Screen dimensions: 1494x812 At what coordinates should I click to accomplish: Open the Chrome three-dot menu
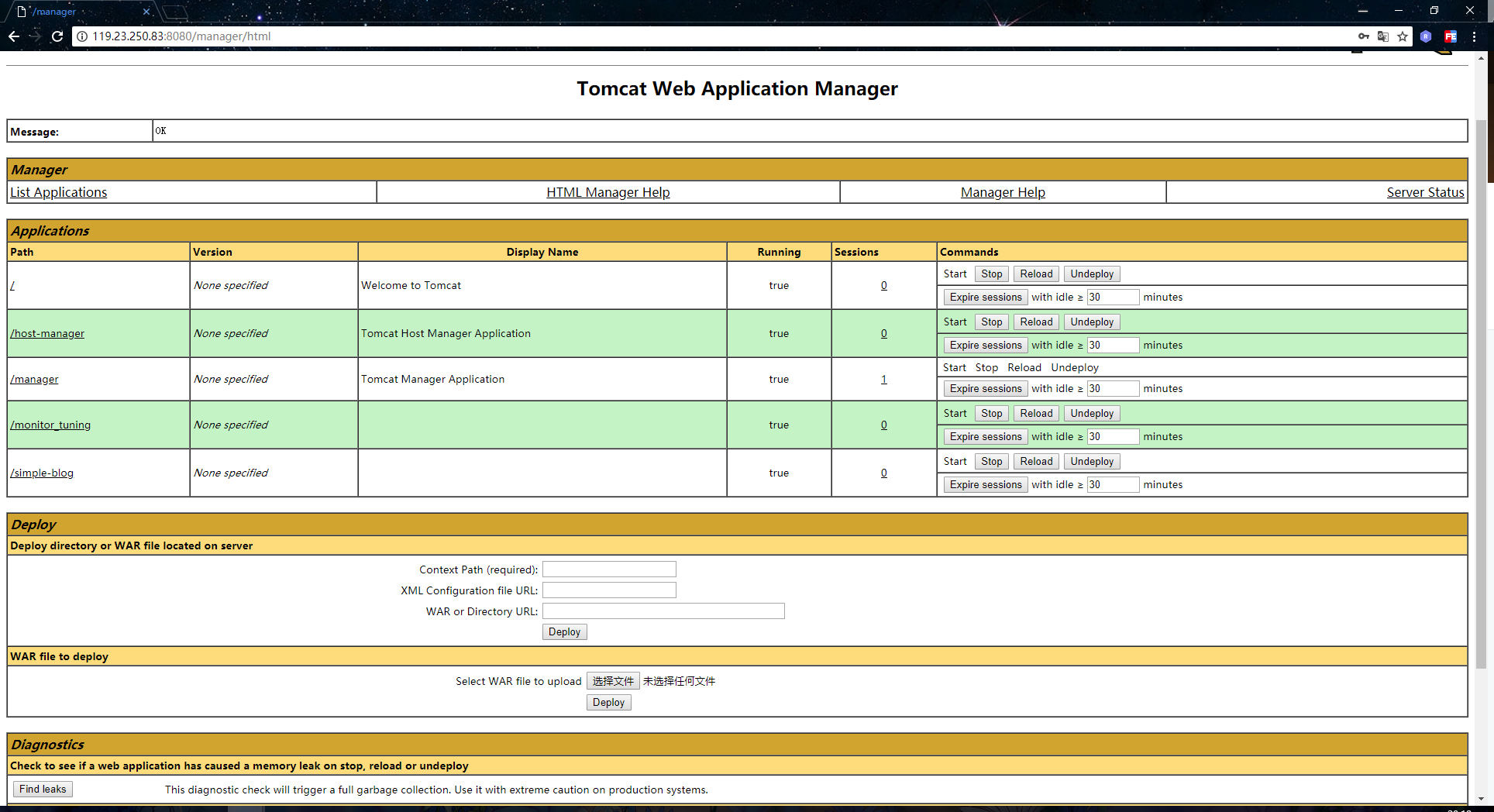1474,36
